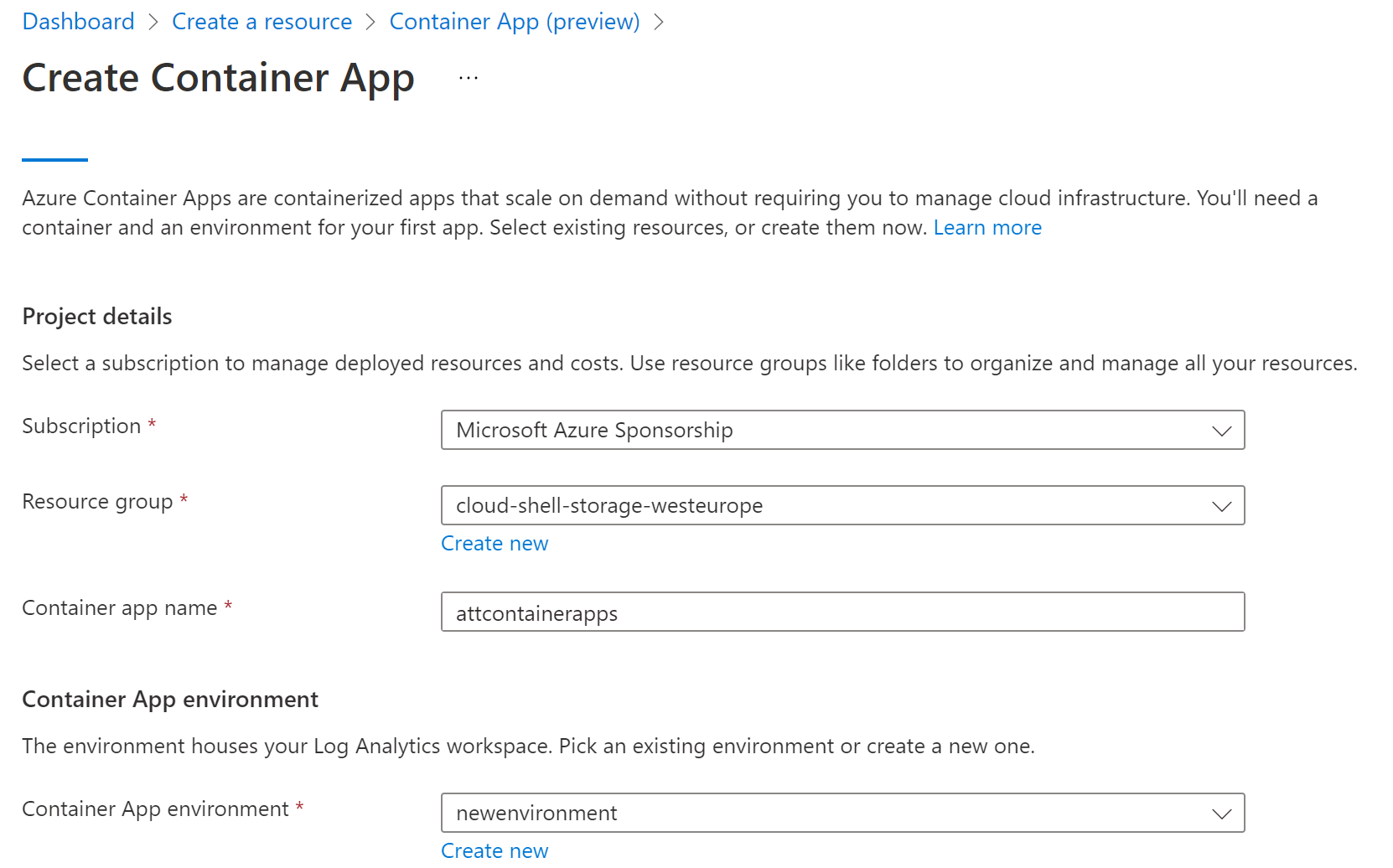Screen dimensions: 1393x868
Task: Select Create new under Container App environment
Action: [x=495, y=850]
